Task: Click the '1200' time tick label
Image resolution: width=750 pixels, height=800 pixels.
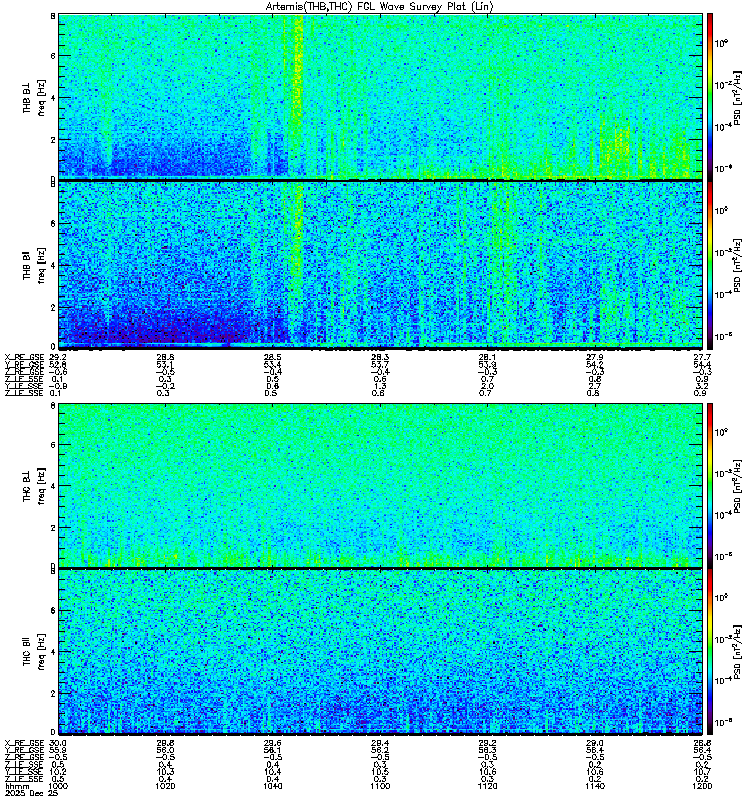Action: click(x=702, y=786)
